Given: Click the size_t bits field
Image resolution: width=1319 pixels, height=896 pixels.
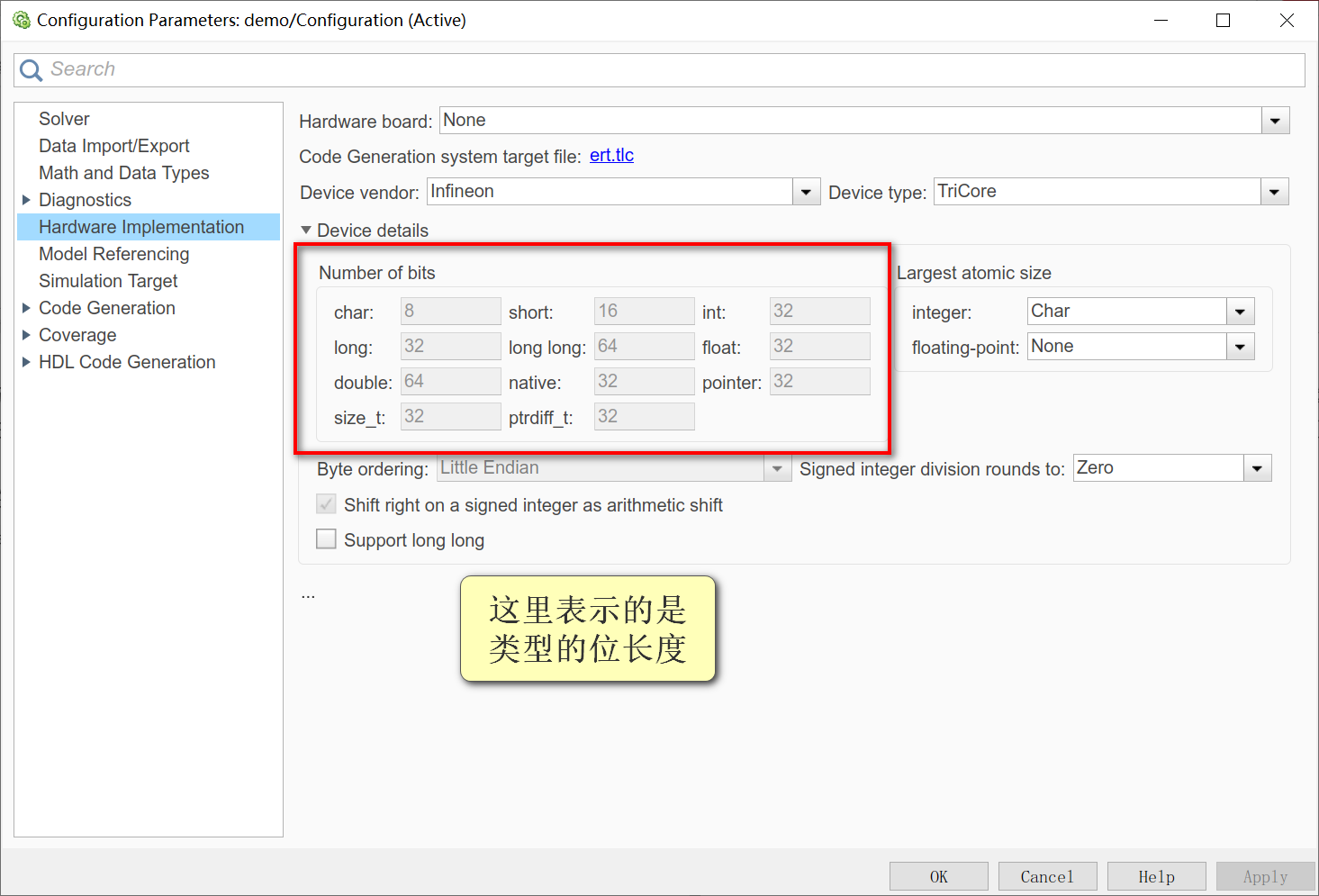Looking at the screenshot, I should [450, 416].
